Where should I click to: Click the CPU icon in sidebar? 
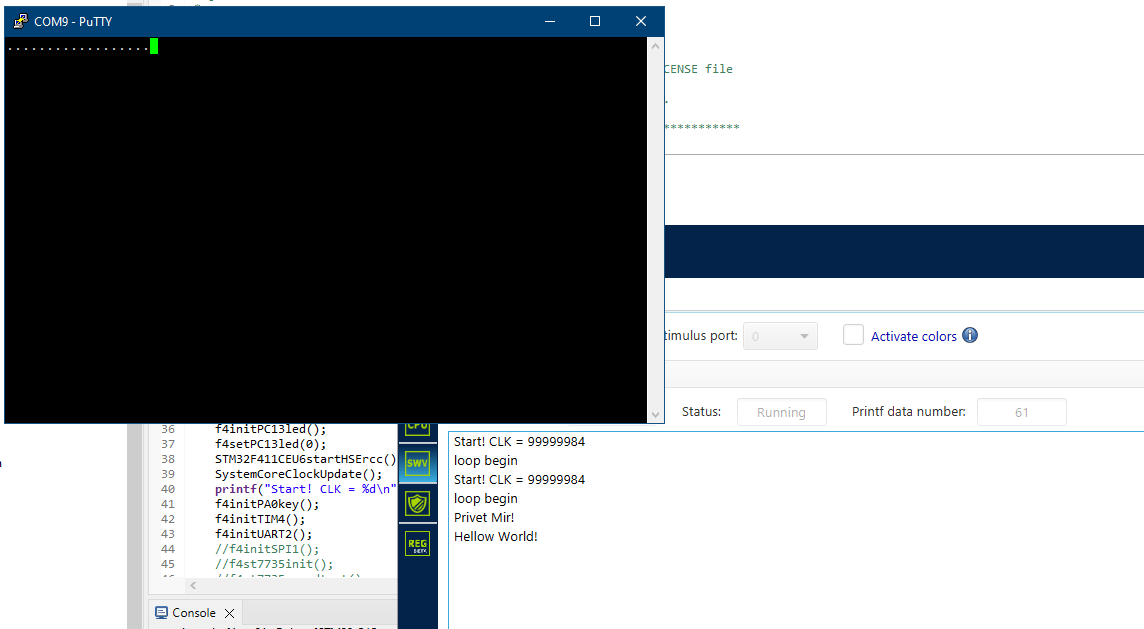click(x=417, y=427)
